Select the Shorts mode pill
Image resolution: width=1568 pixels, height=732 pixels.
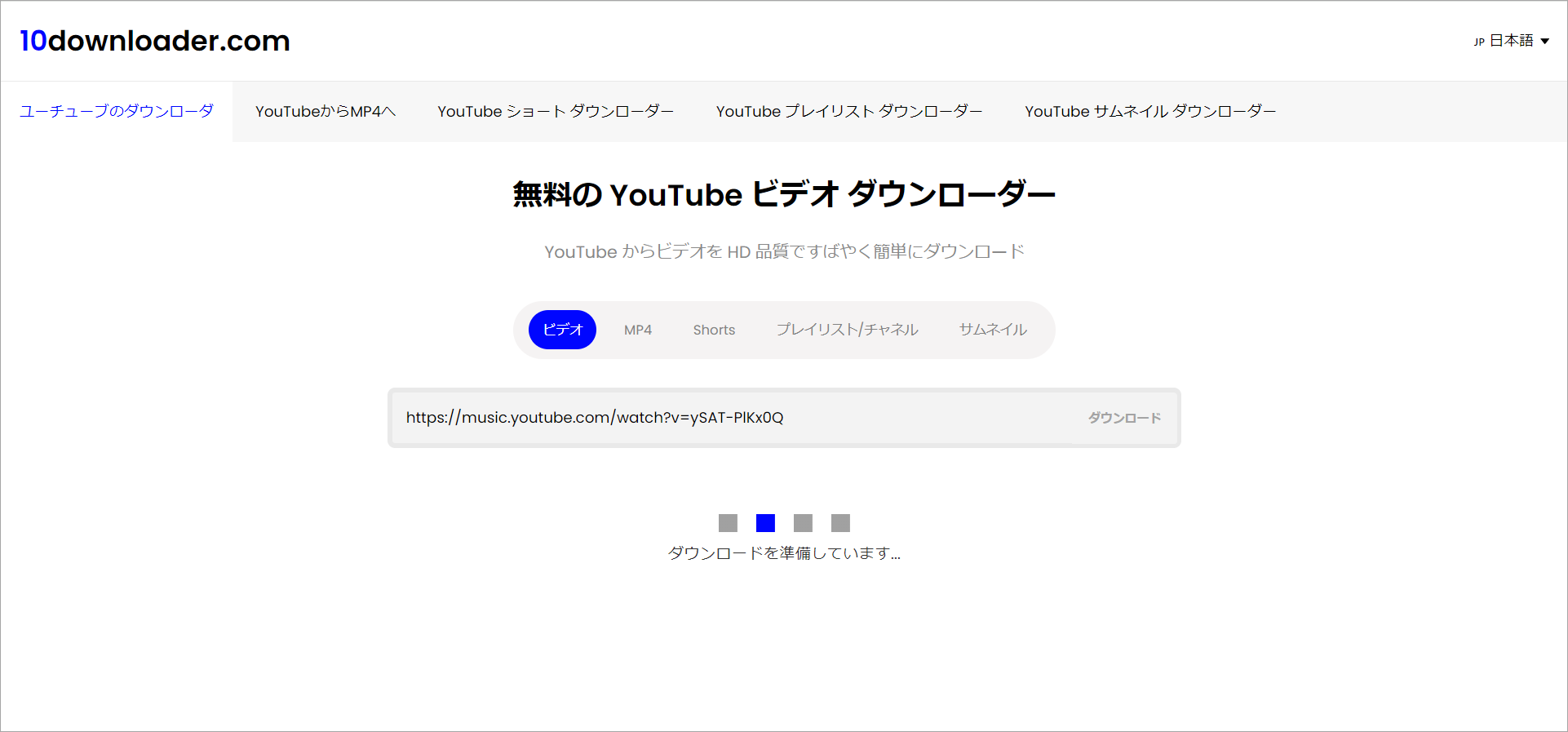pos(714,330)
